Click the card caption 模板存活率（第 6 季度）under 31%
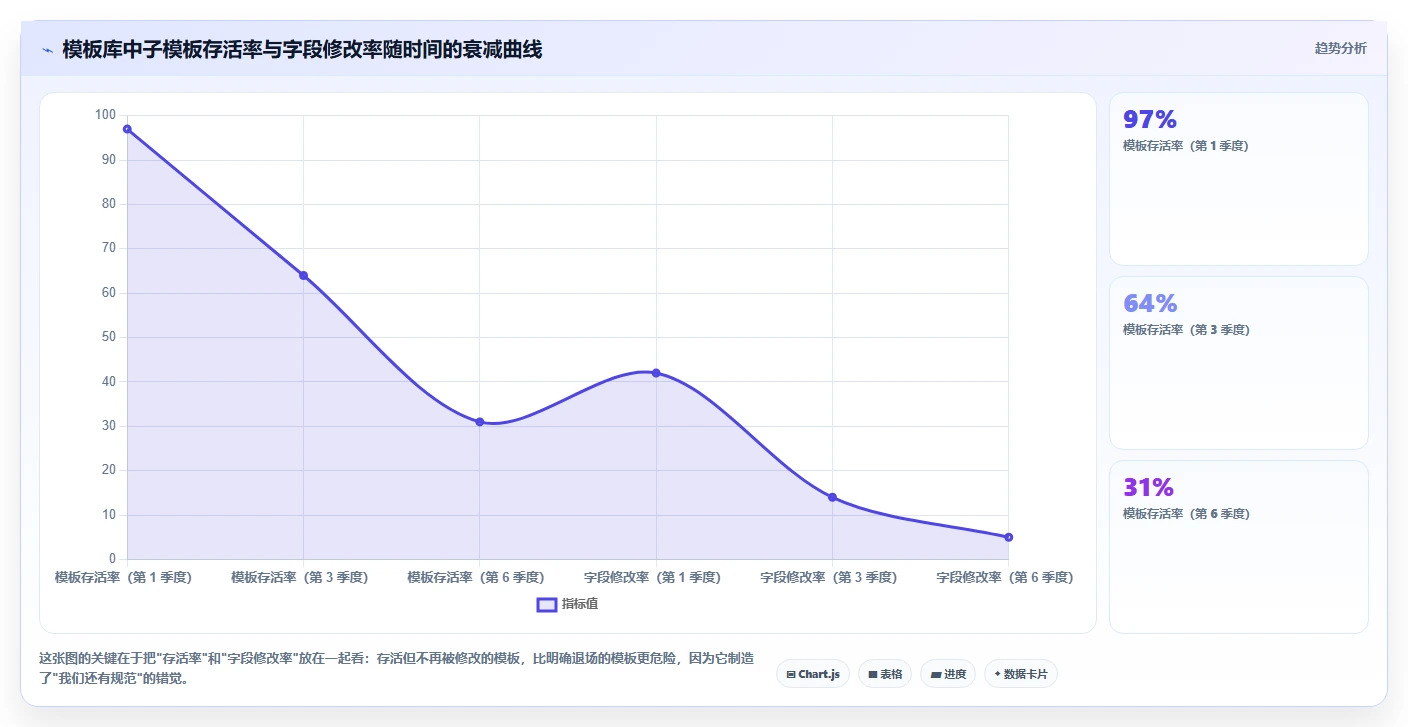Screen dimensions: 1408x727 pos(1186,514)
